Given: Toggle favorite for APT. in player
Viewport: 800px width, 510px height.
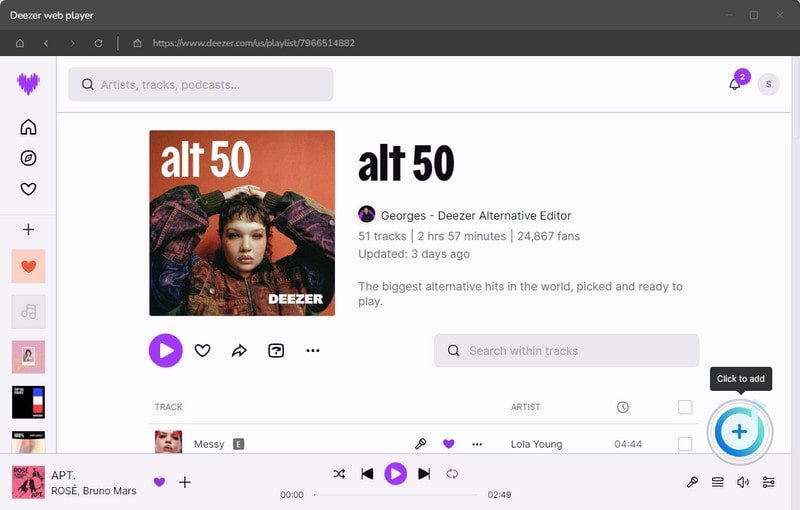Looking at the screenshot, I should [x=159, y=482].
